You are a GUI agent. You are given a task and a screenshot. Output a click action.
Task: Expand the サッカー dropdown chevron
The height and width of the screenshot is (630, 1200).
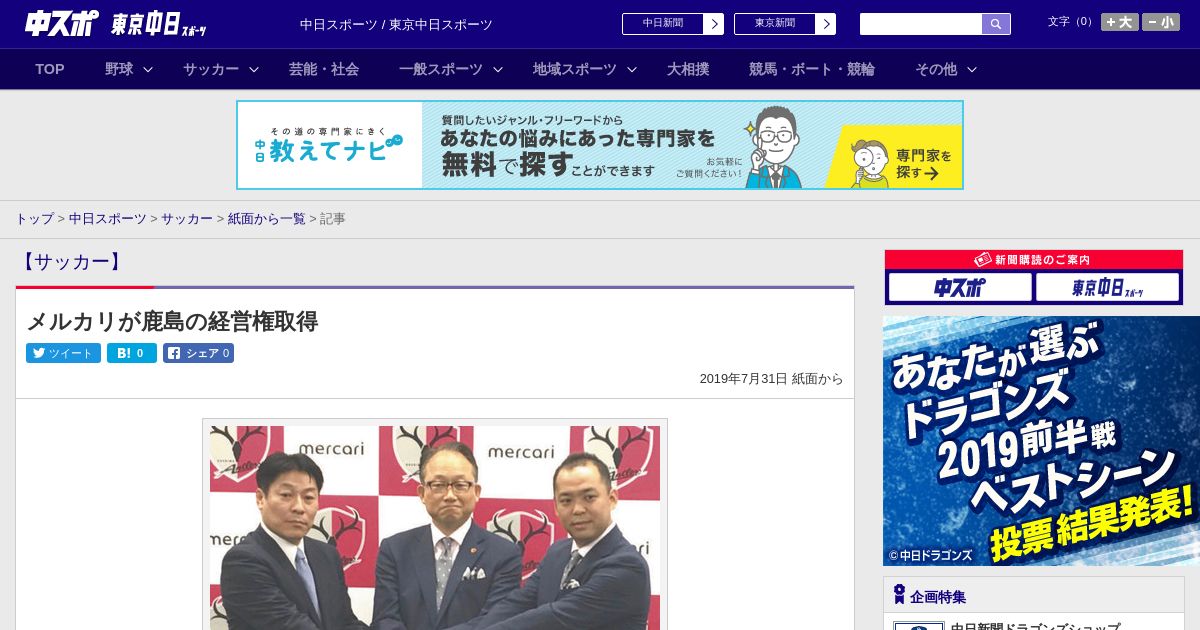[x=254, y=69]
